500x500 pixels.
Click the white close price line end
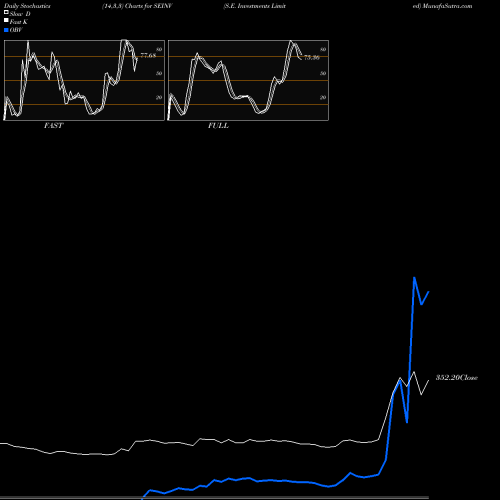pyautogui.click(x=429, y=380)
